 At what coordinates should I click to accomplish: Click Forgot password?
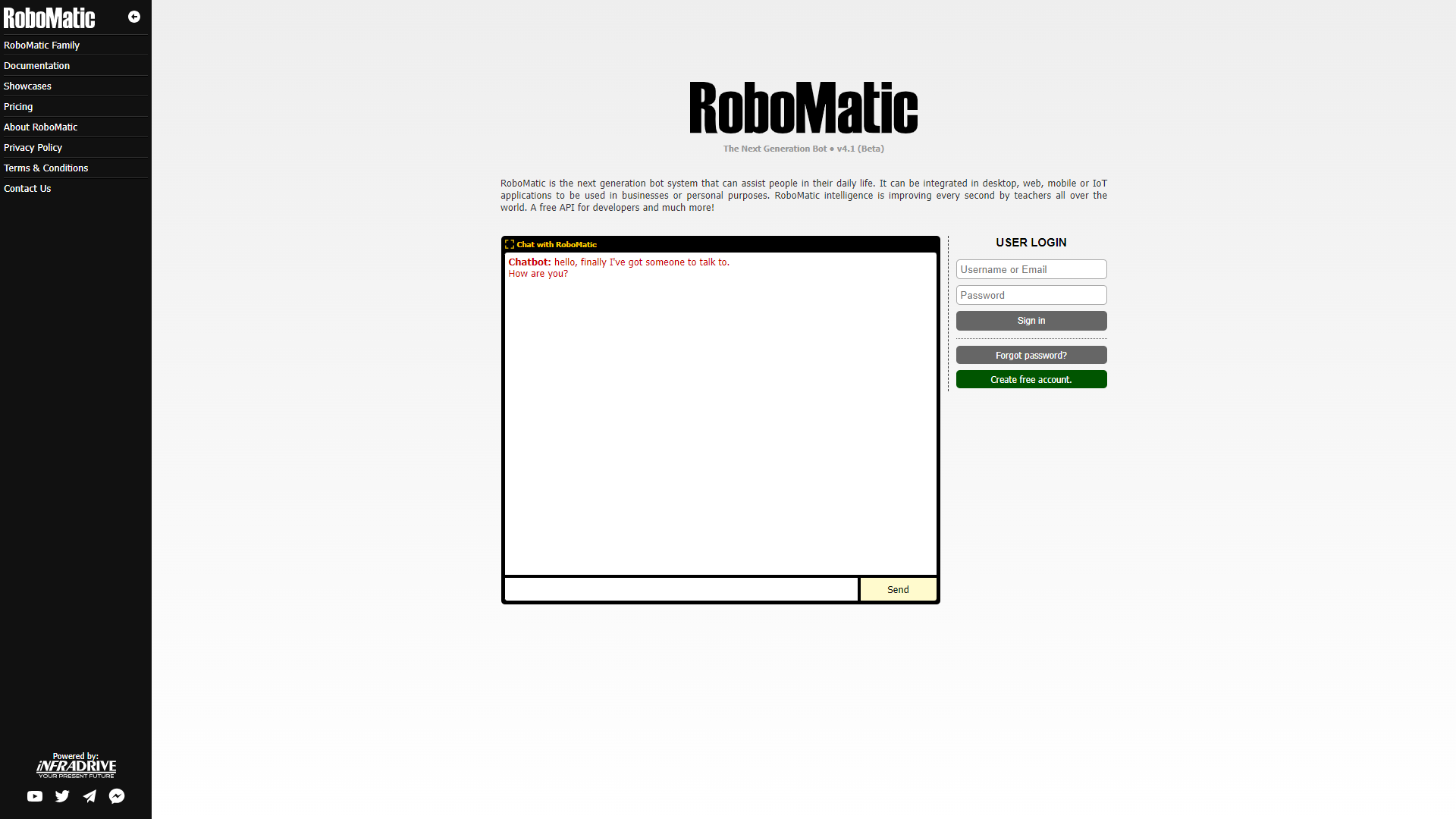click(1031, 355)
